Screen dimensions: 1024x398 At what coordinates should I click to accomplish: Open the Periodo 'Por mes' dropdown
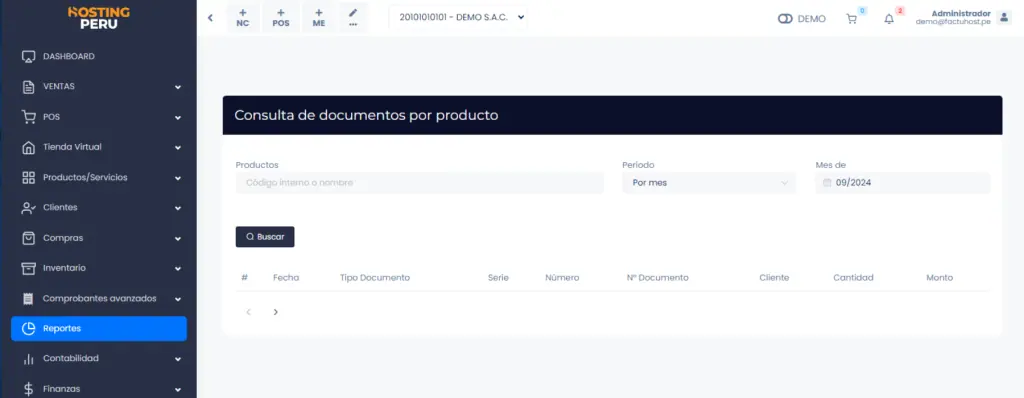coord(709,183)
